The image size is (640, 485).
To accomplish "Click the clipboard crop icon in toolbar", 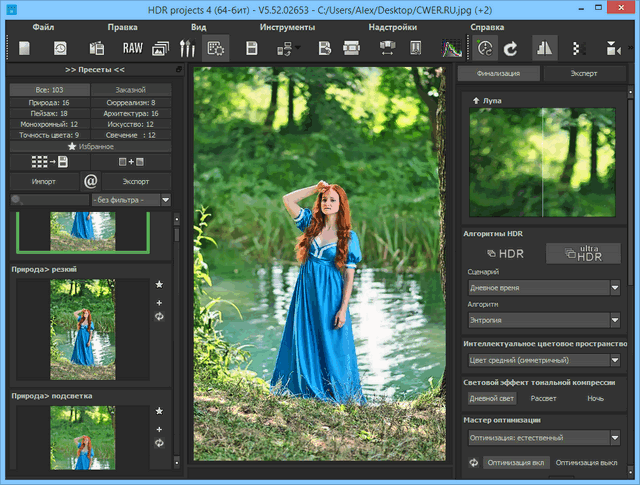I will 416,49.
